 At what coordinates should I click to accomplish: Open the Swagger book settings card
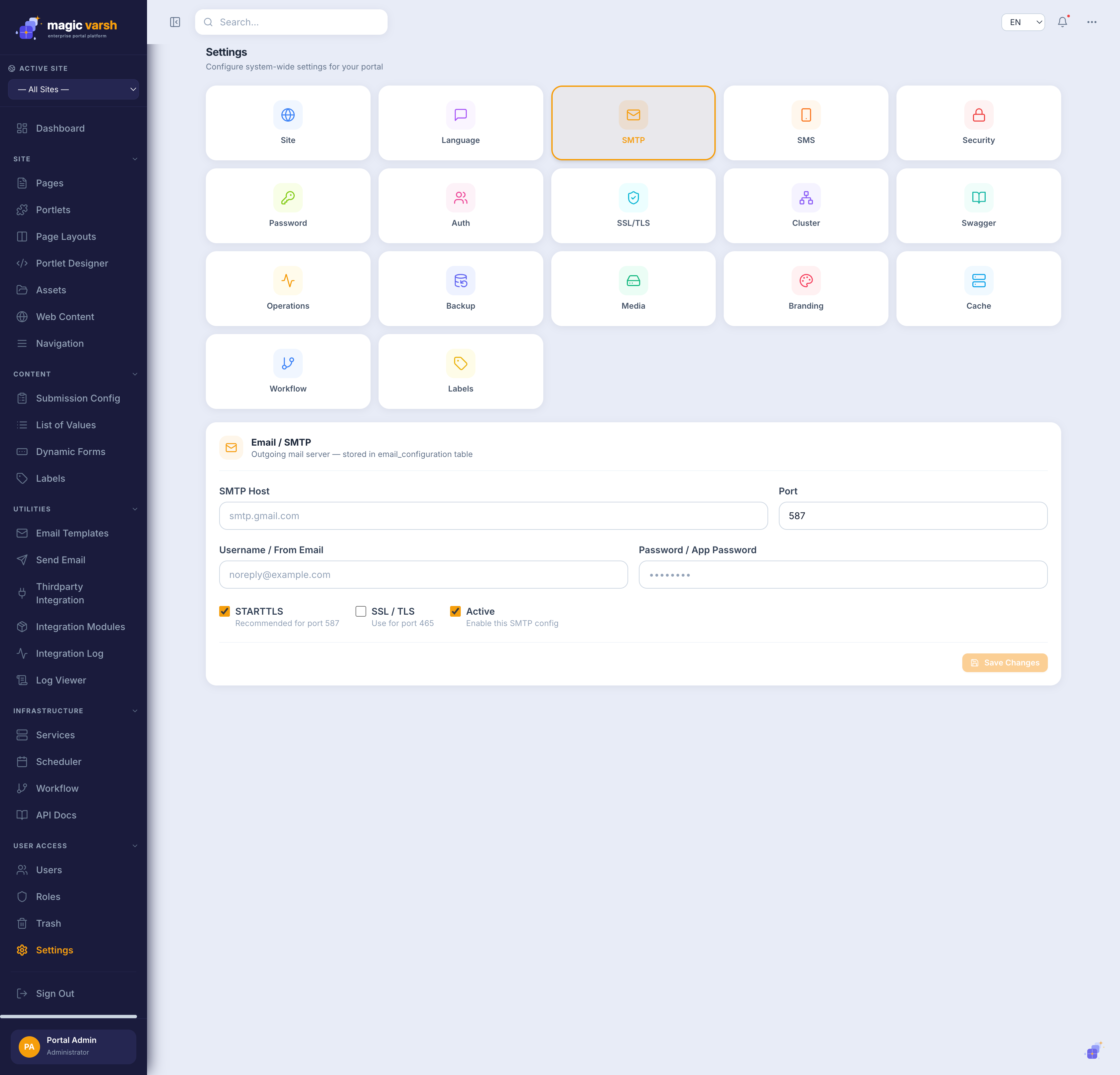[x=978, y=206]
